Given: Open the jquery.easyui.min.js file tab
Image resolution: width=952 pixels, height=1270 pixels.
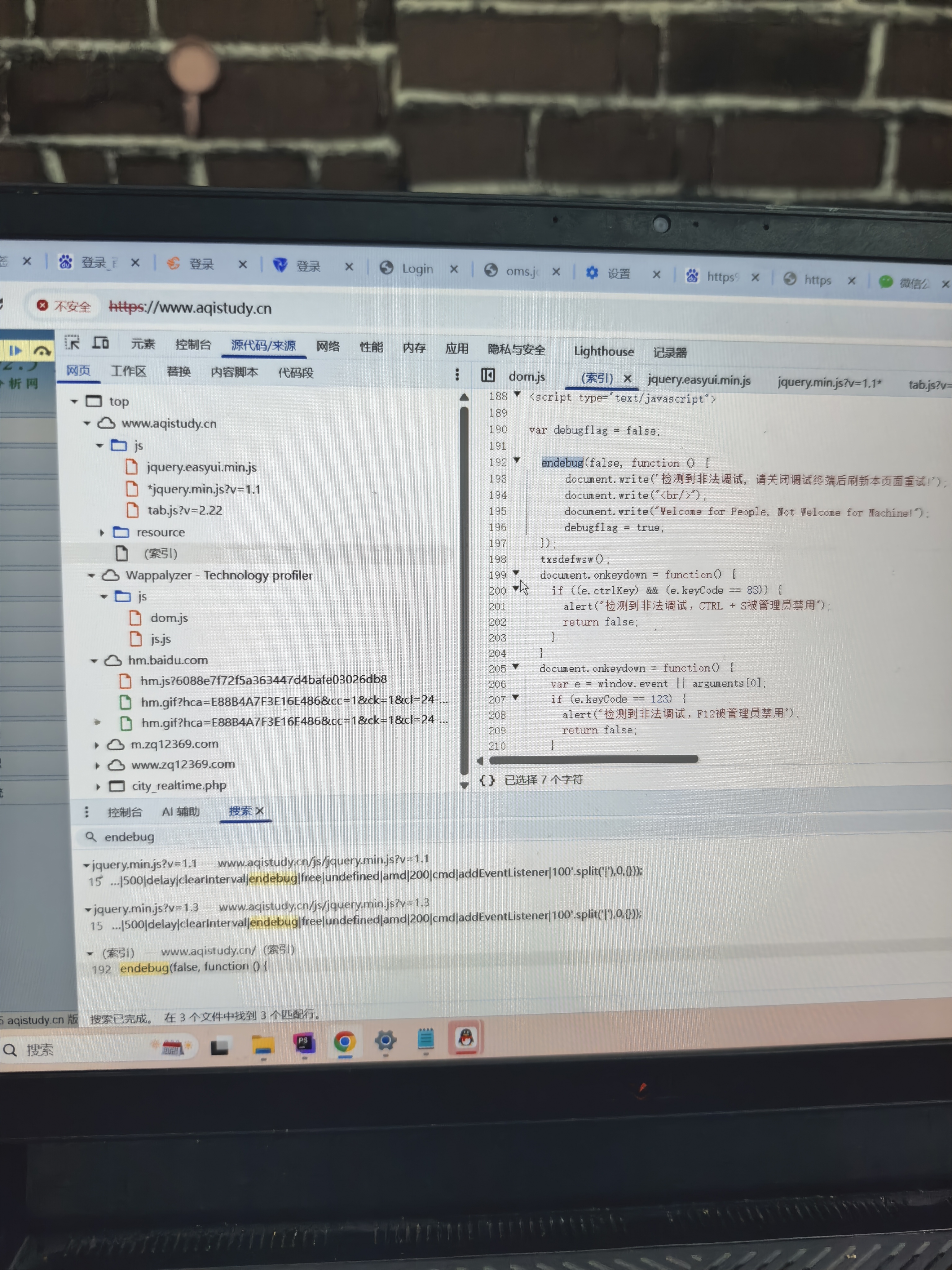Looking at the screenshot, I should pos(699,380).
